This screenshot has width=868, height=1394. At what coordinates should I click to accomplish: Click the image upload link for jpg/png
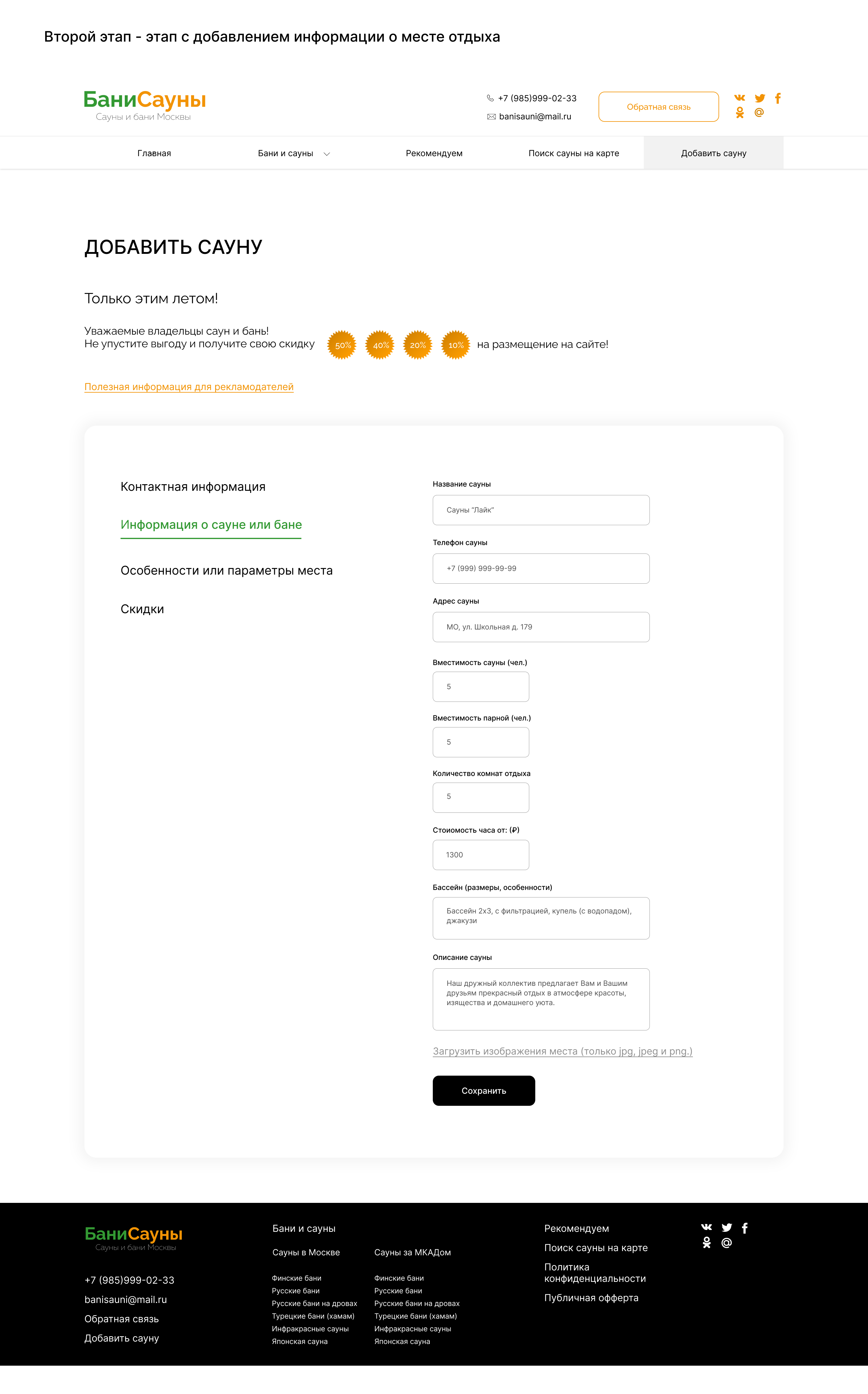[x=562, y=1051]
